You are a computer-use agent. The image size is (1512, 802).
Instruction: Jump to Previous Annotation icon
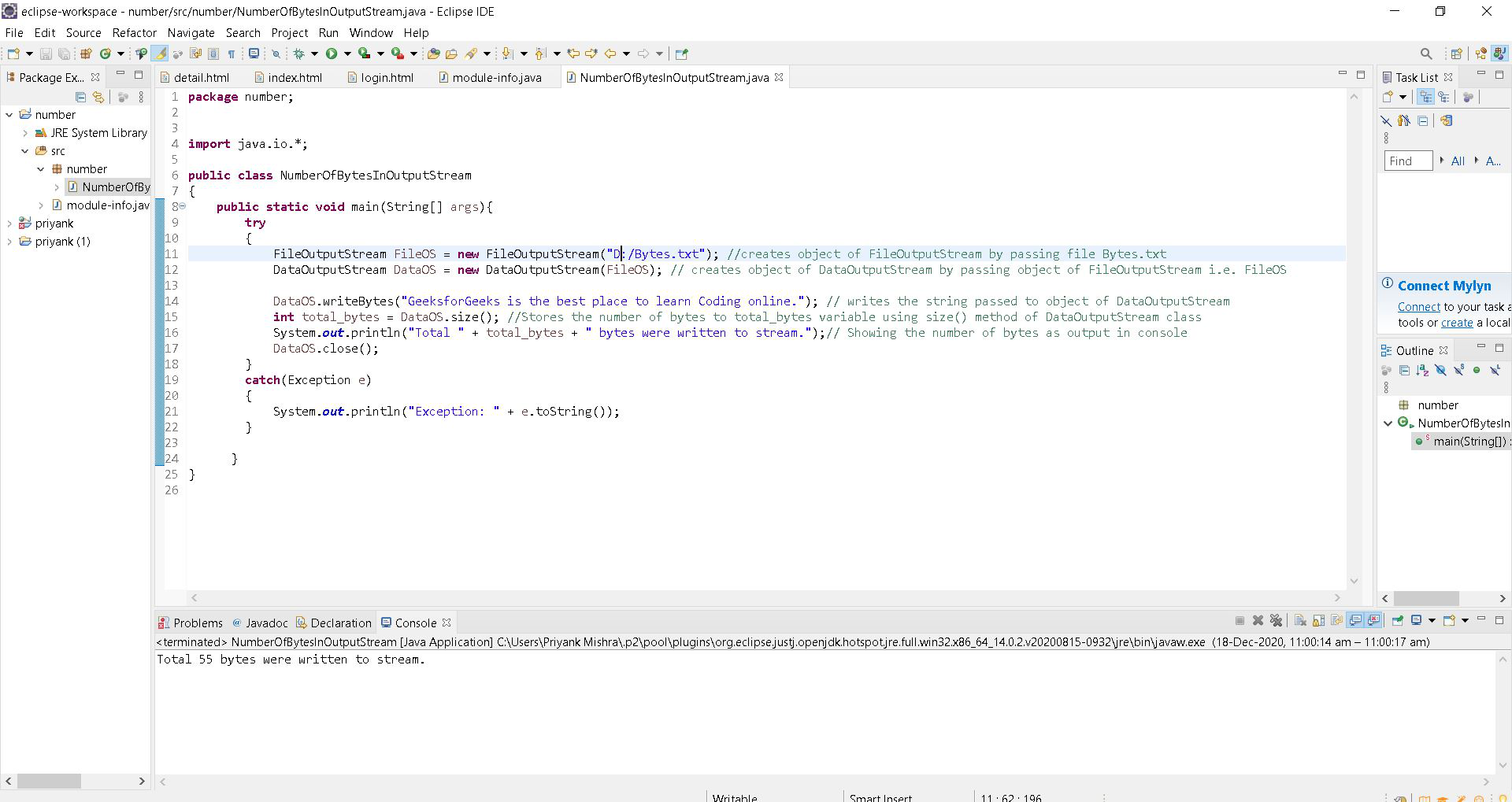tap(540, 54)
